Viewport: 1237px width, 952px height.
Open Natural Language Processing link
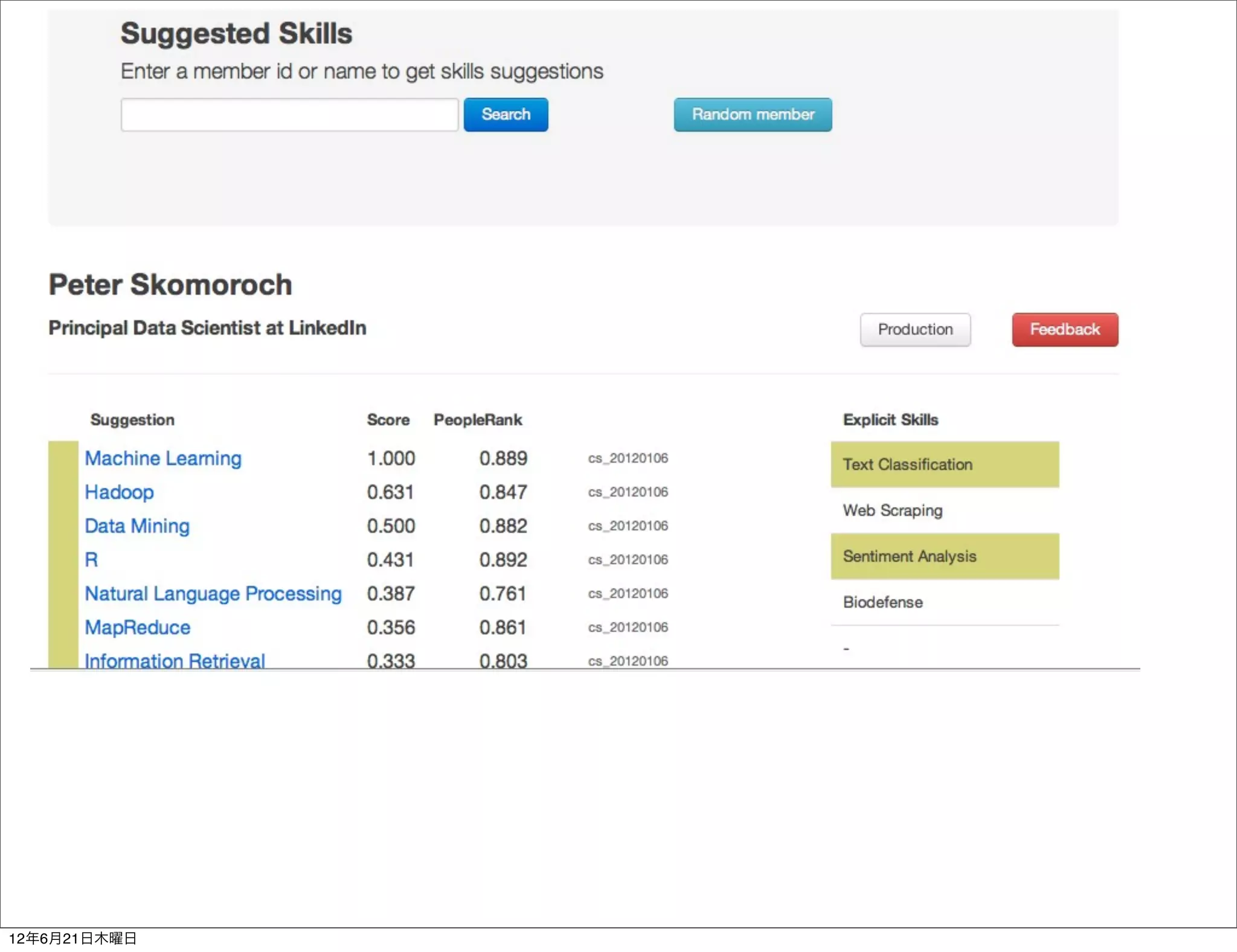[213, 594]
